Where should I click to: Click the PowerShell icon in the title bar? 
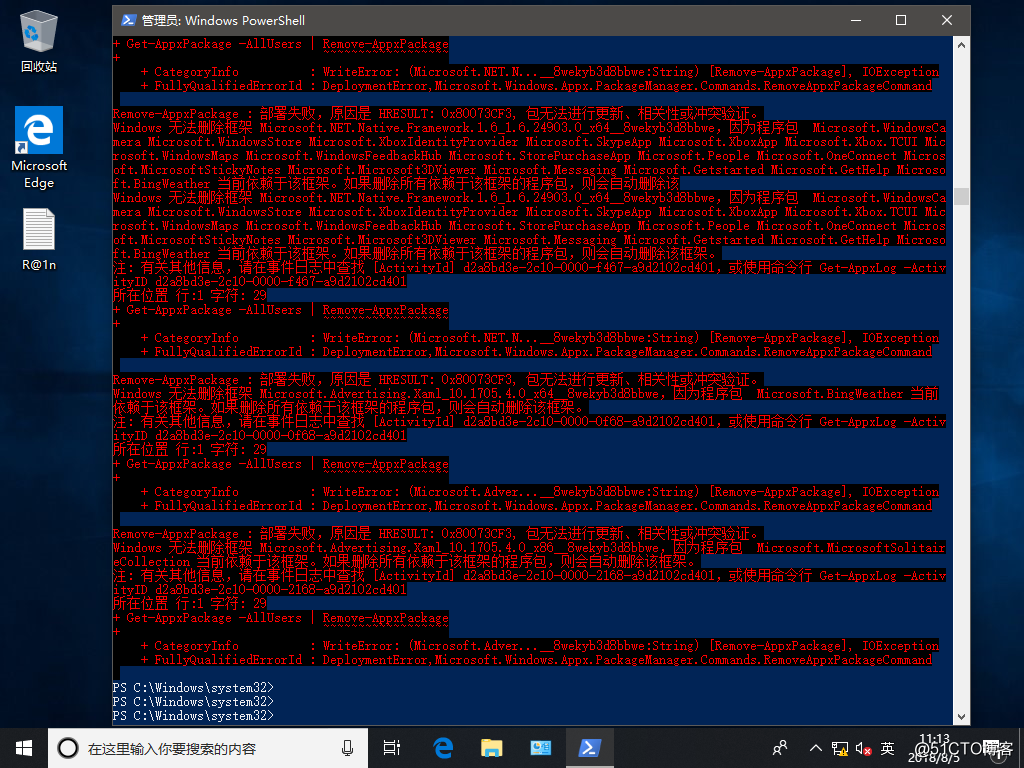(x=129, y=20)
